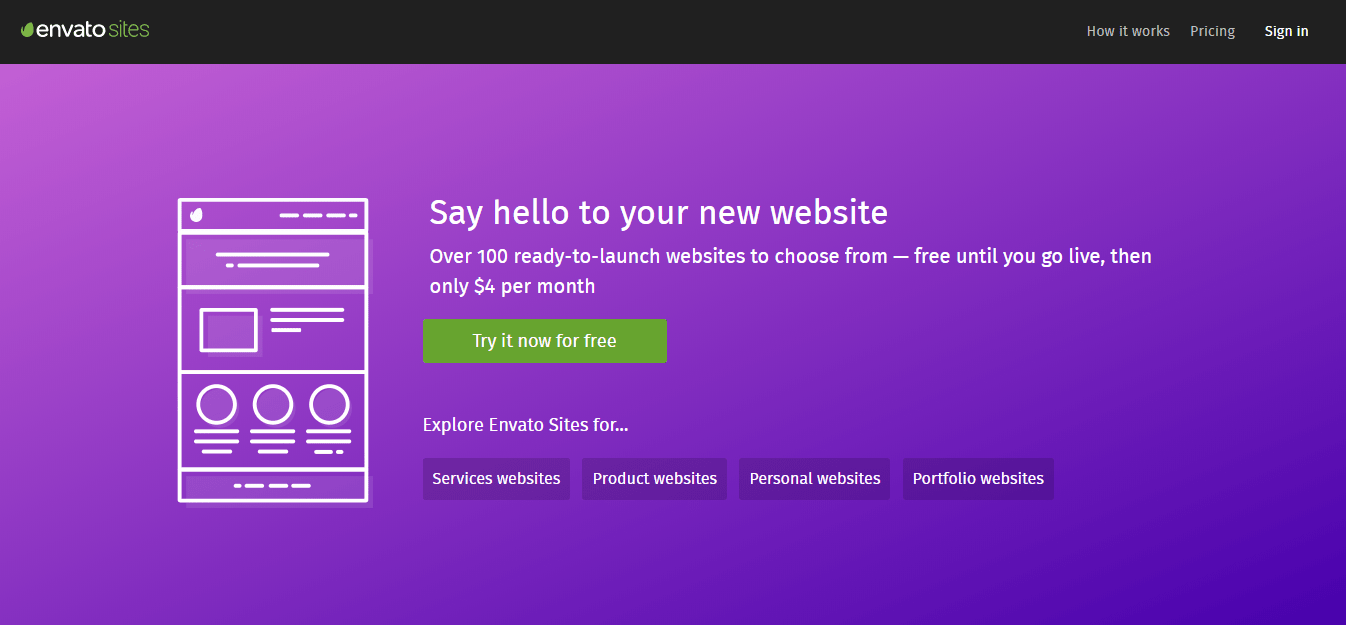Screen dimensions: 1346x625
Task: Open the How it works page
Action: click(1128, 31)
